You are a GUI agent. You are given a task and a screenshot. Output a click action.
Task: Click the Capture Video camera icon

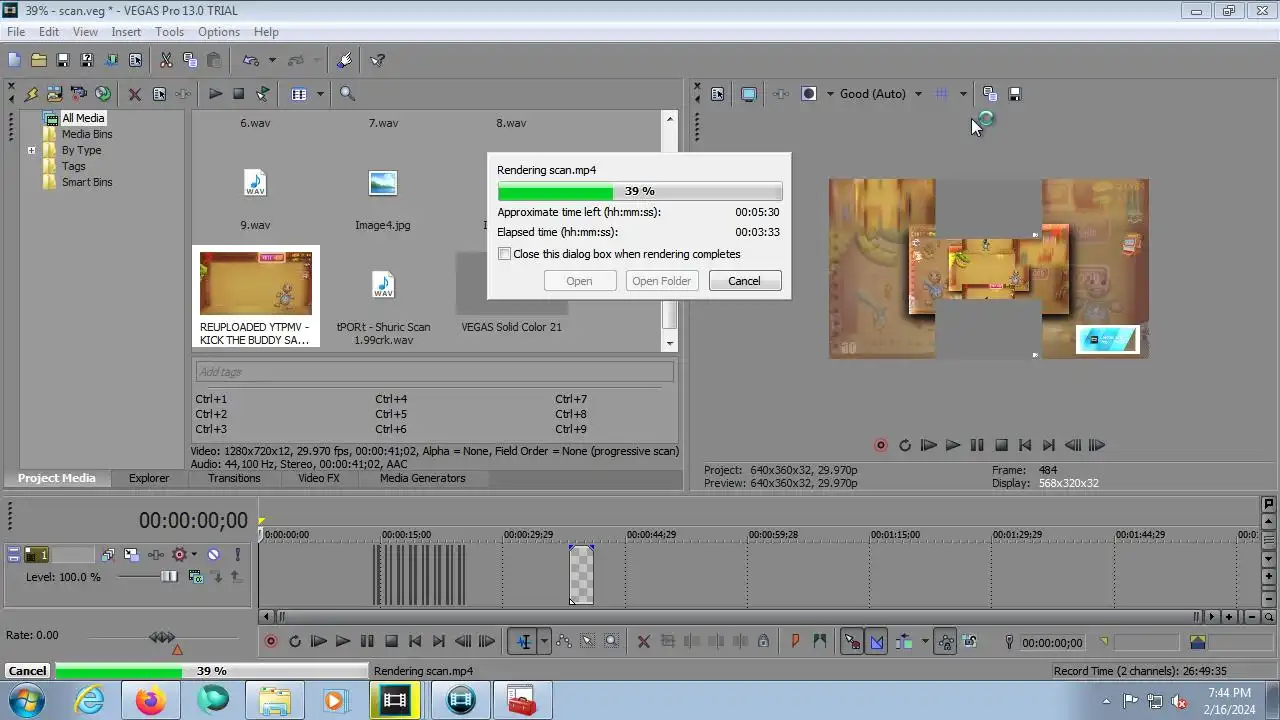(78, 94)
